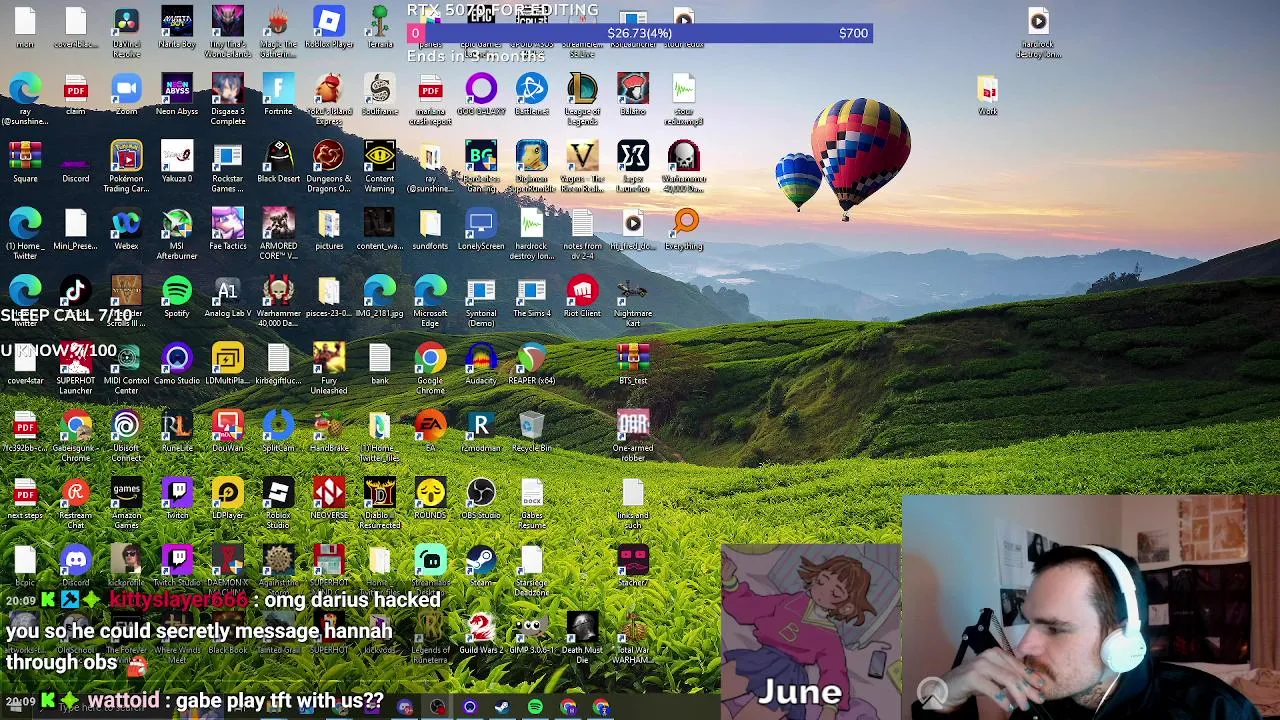Open the Pokémon Trading Card shortcut
Image resolution: width=1280 pixels, height=720 pixels.
click(x=126, y=166)
